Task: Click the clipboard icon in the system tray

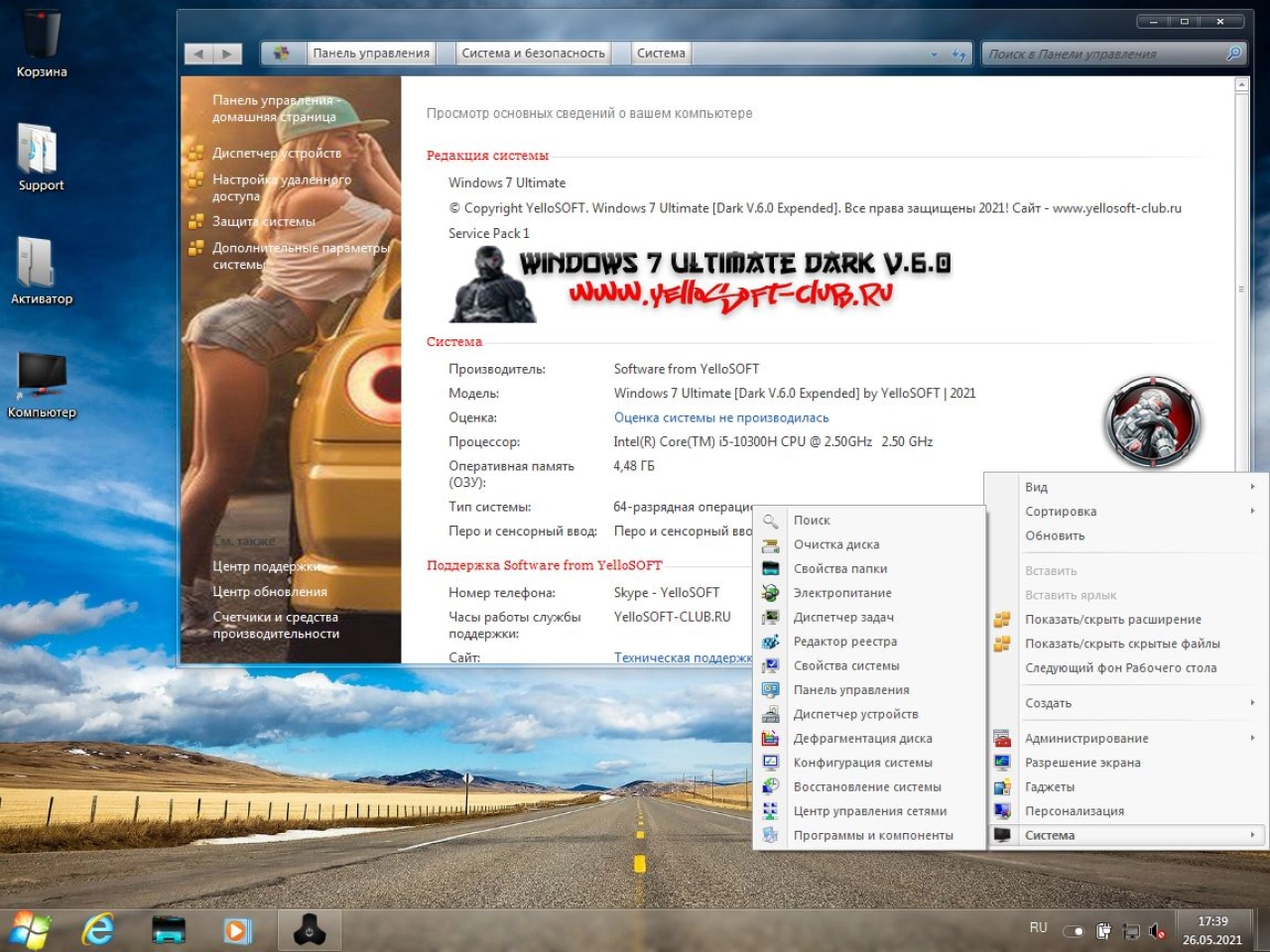Action: (x=1103, y=931)
